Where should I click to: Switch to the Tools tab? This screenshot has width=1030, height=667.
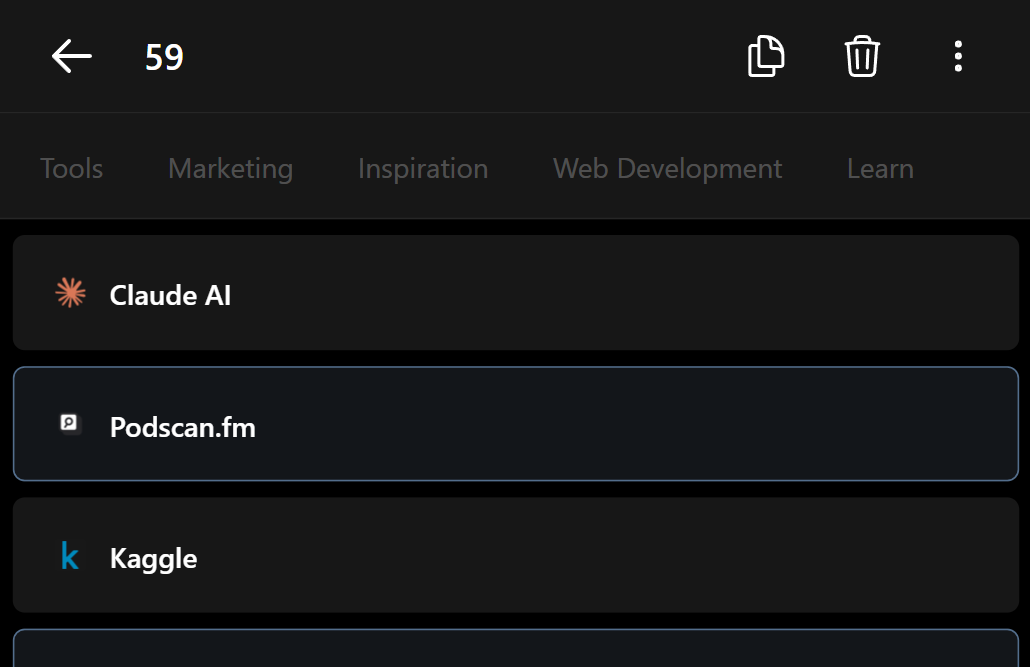tap(72, 169)
